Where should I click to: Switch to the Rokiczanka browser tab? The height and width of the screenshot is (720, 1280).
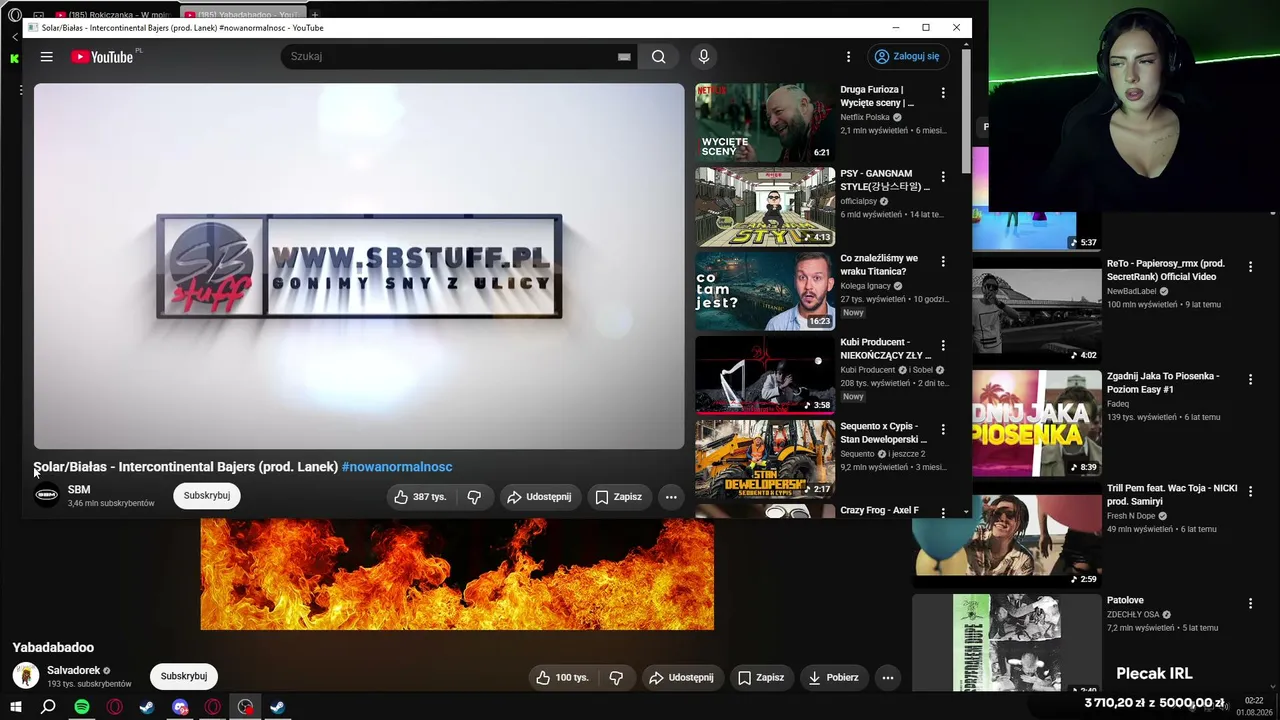(x=113, y=15)
